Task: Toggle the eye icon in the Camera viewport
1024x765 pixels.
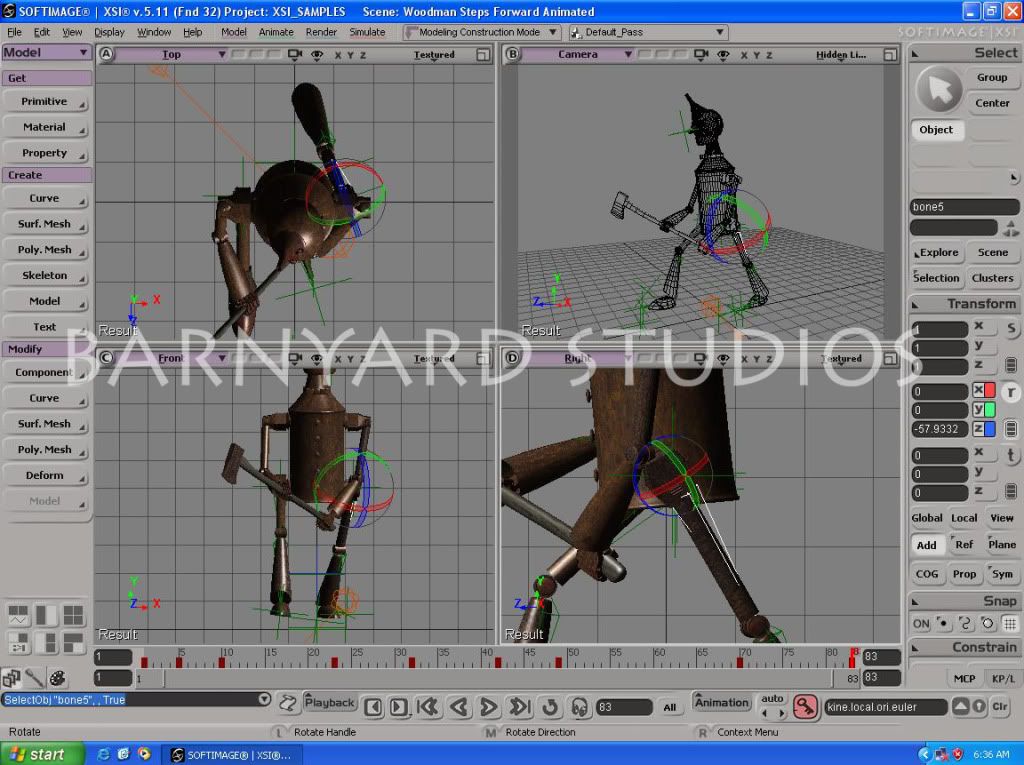Action: 723,55
